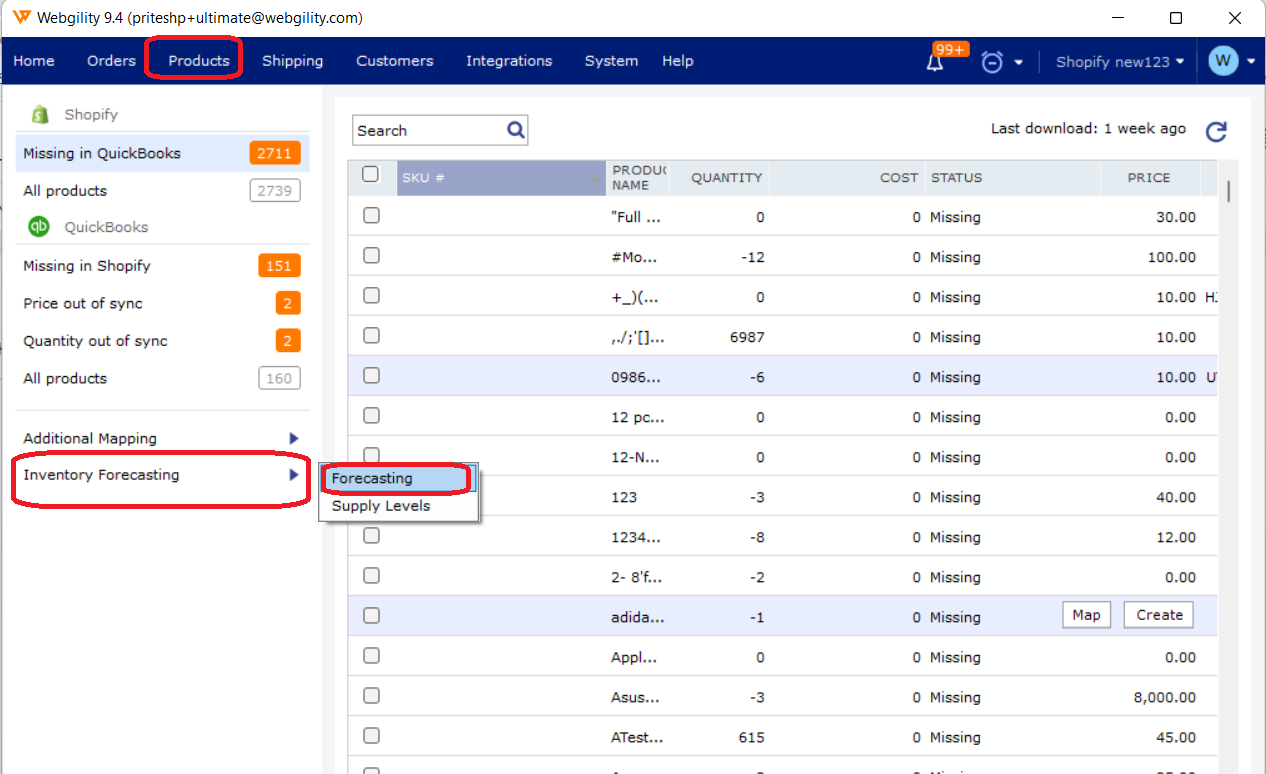Check the box for #Mo... row

(371, 256)
